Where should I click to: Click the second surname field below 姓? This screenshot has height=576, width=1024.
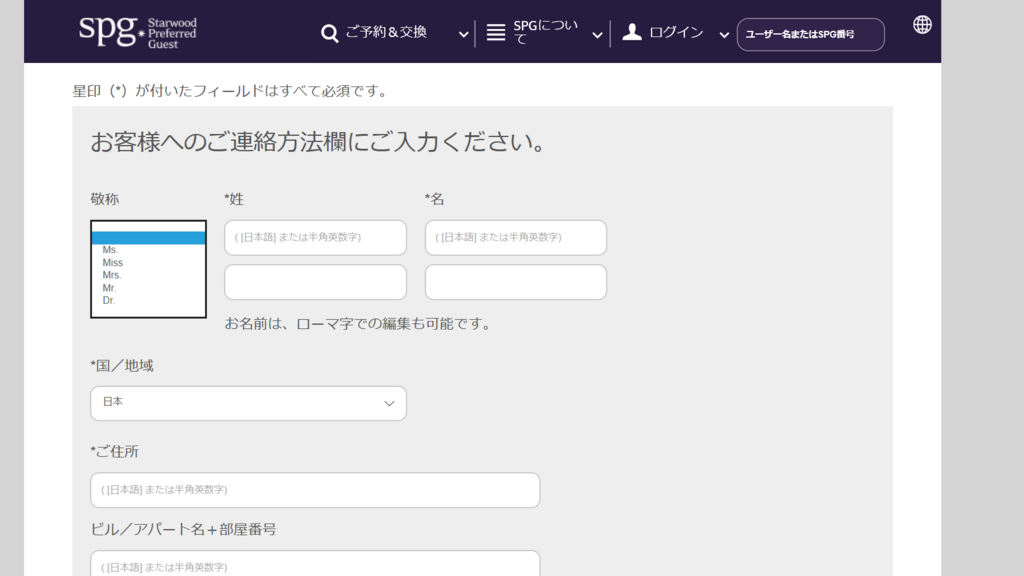315,282
